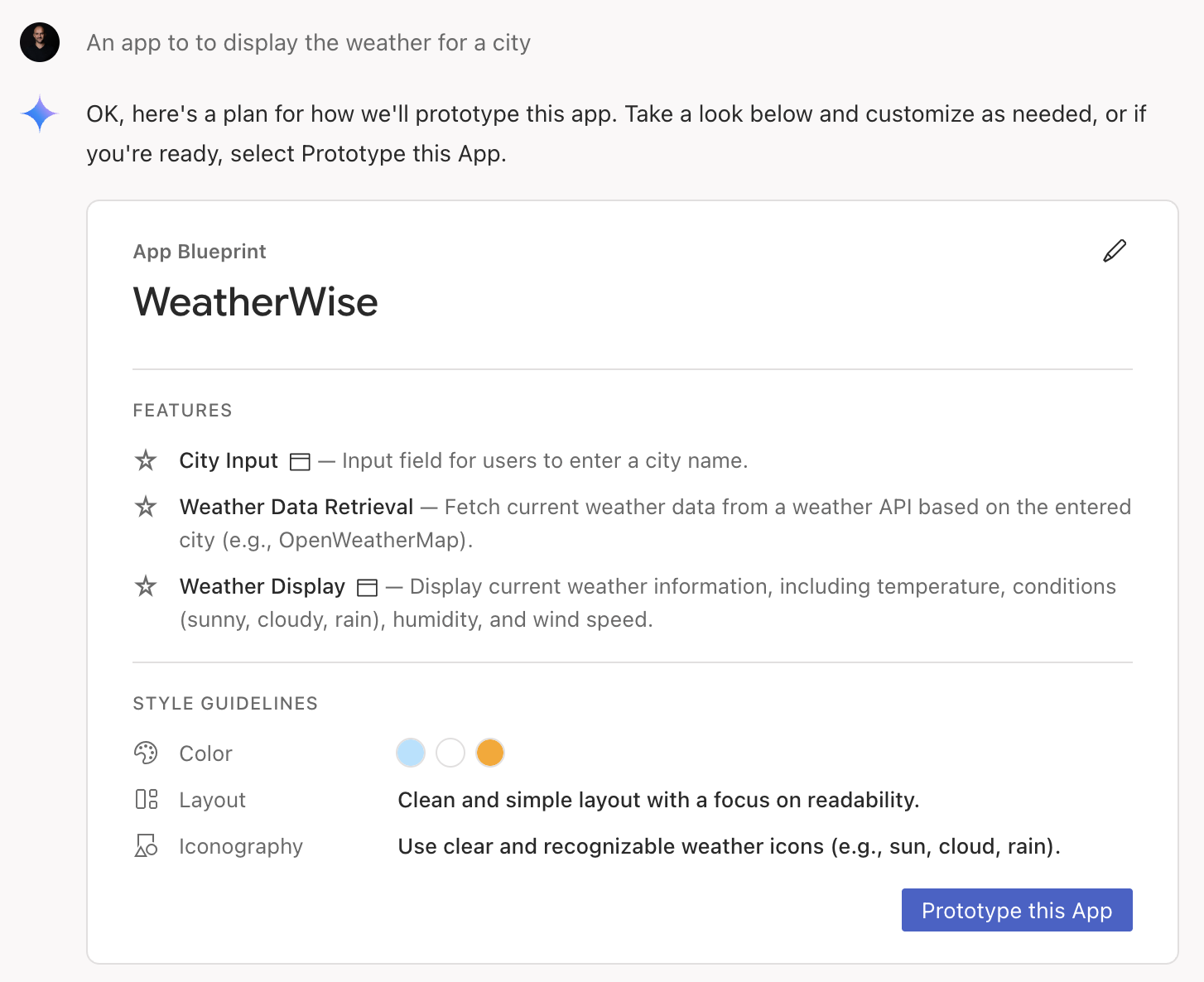Click the pencil edit blueprint icon
The width and height of the screenshot is (1204, 982).
click(1115, 251)
